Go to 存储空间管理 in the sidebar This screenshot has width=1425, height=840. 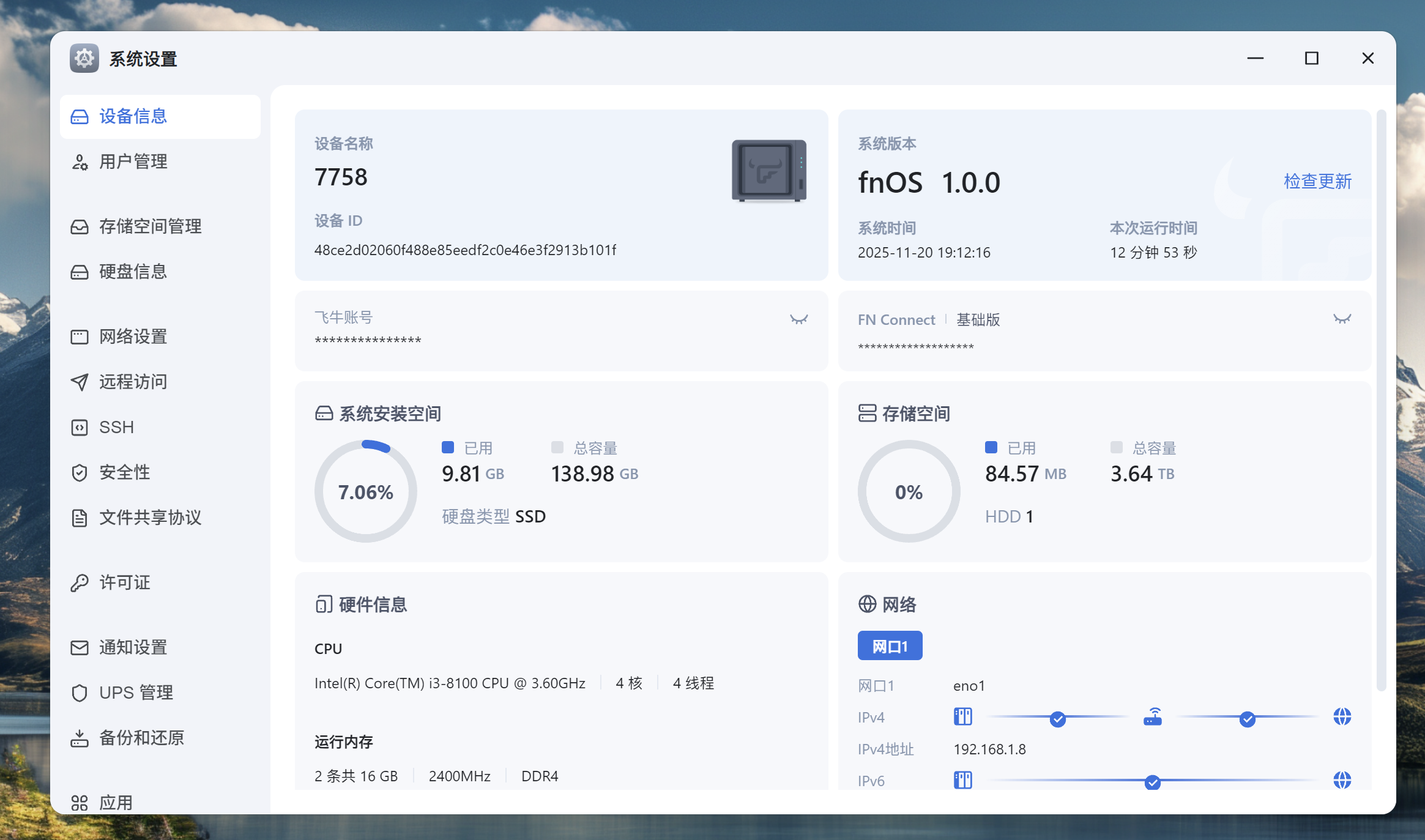151,226
